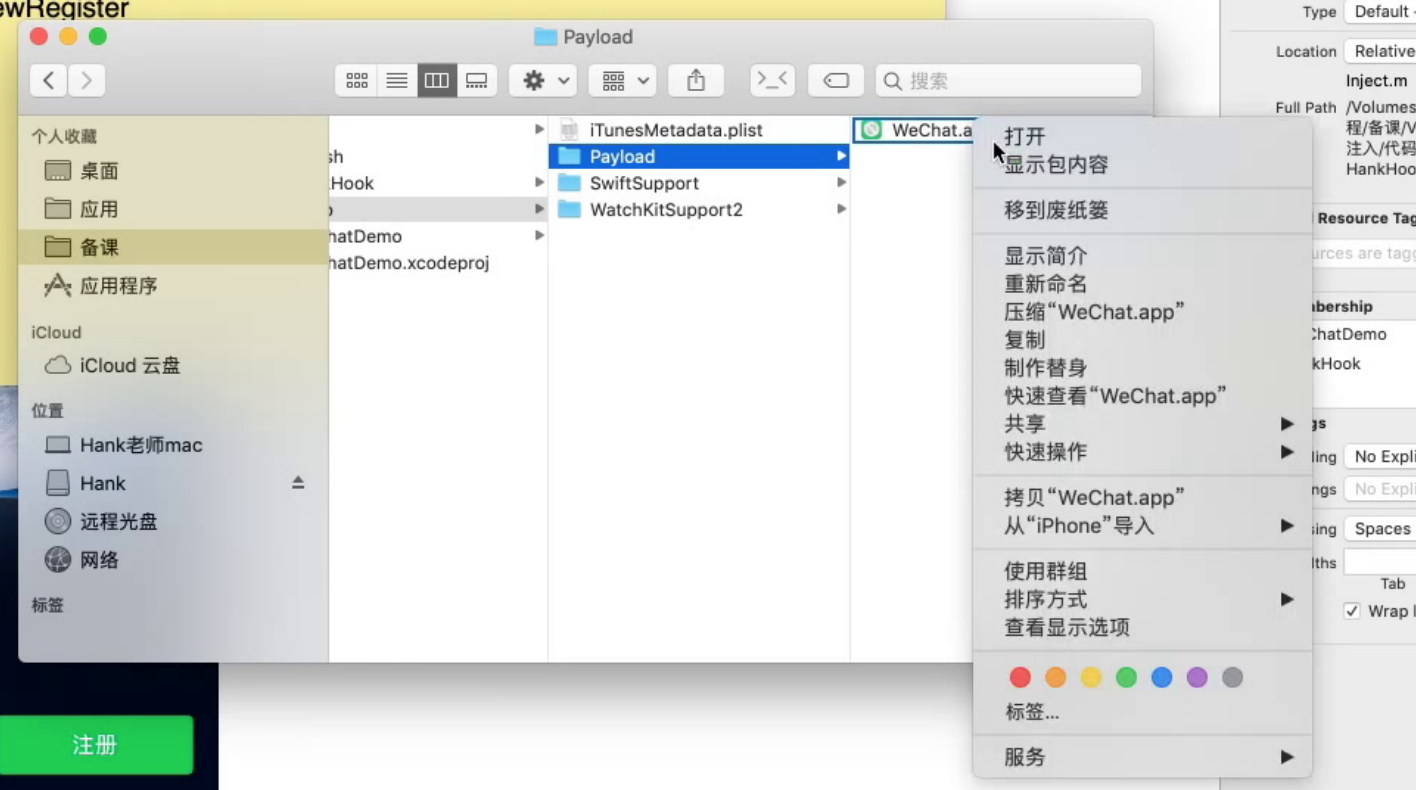Switch Finder to icon view
Image resolution: width=1416 pixels, height=790 pixels.
point(356,81)
